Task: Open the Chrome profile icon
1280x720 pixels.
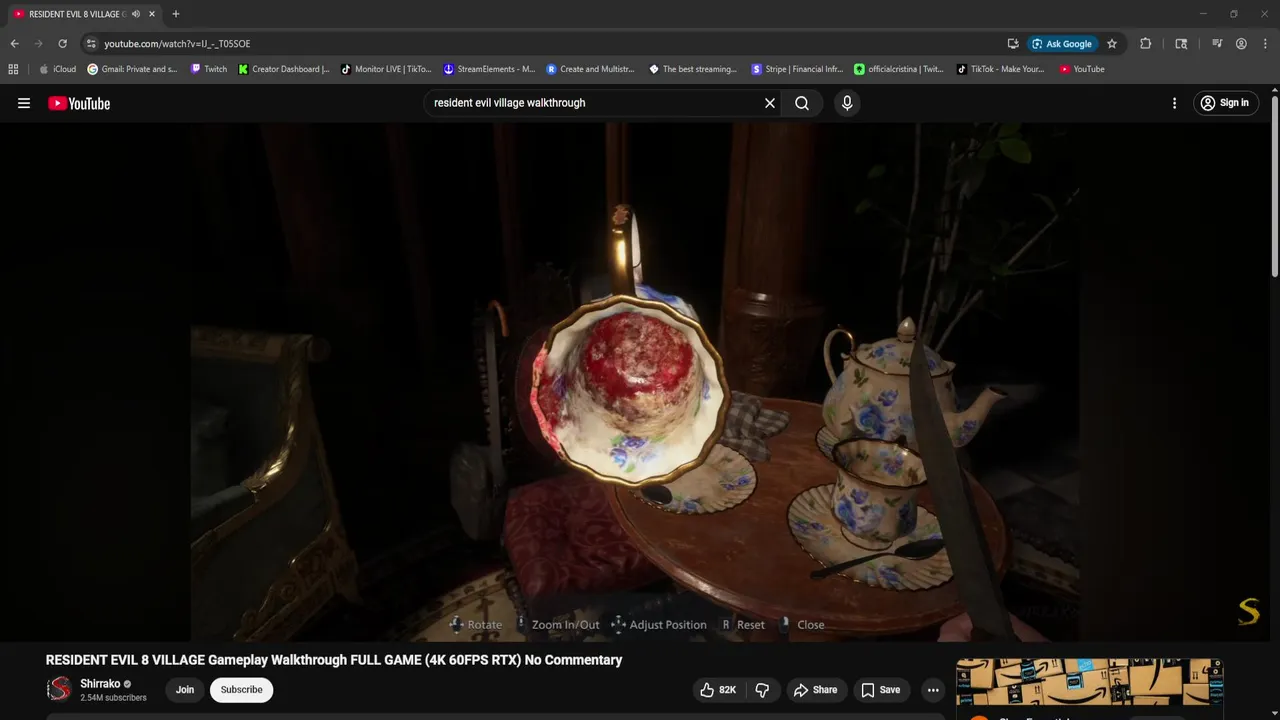Action: (1241, 44)
